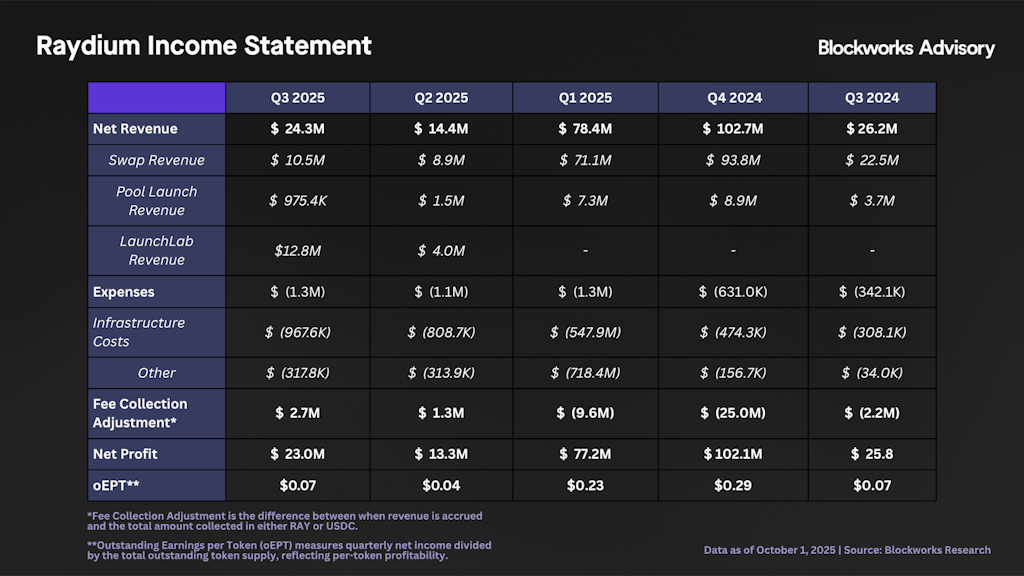Select the Q4 2024 column header
This screenshot has height=576, width=1024.
click(733, 98)
